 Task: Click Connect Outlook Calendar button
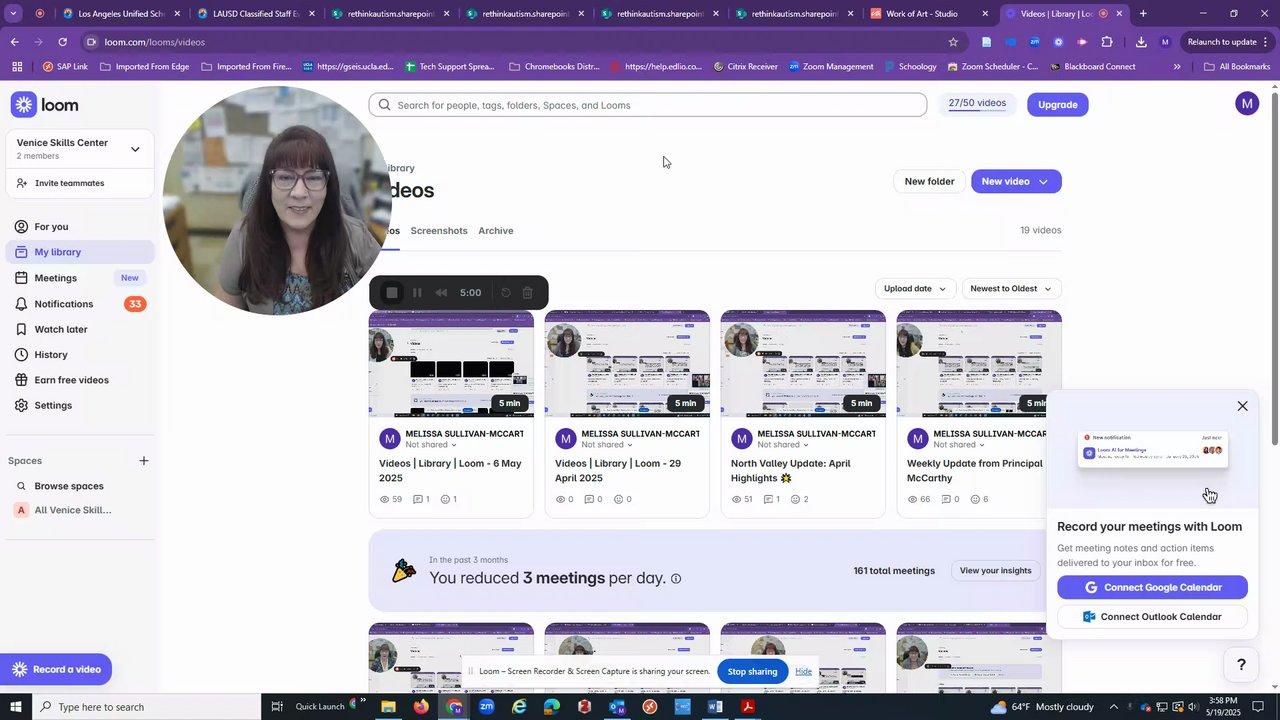tap(1152, 617)
